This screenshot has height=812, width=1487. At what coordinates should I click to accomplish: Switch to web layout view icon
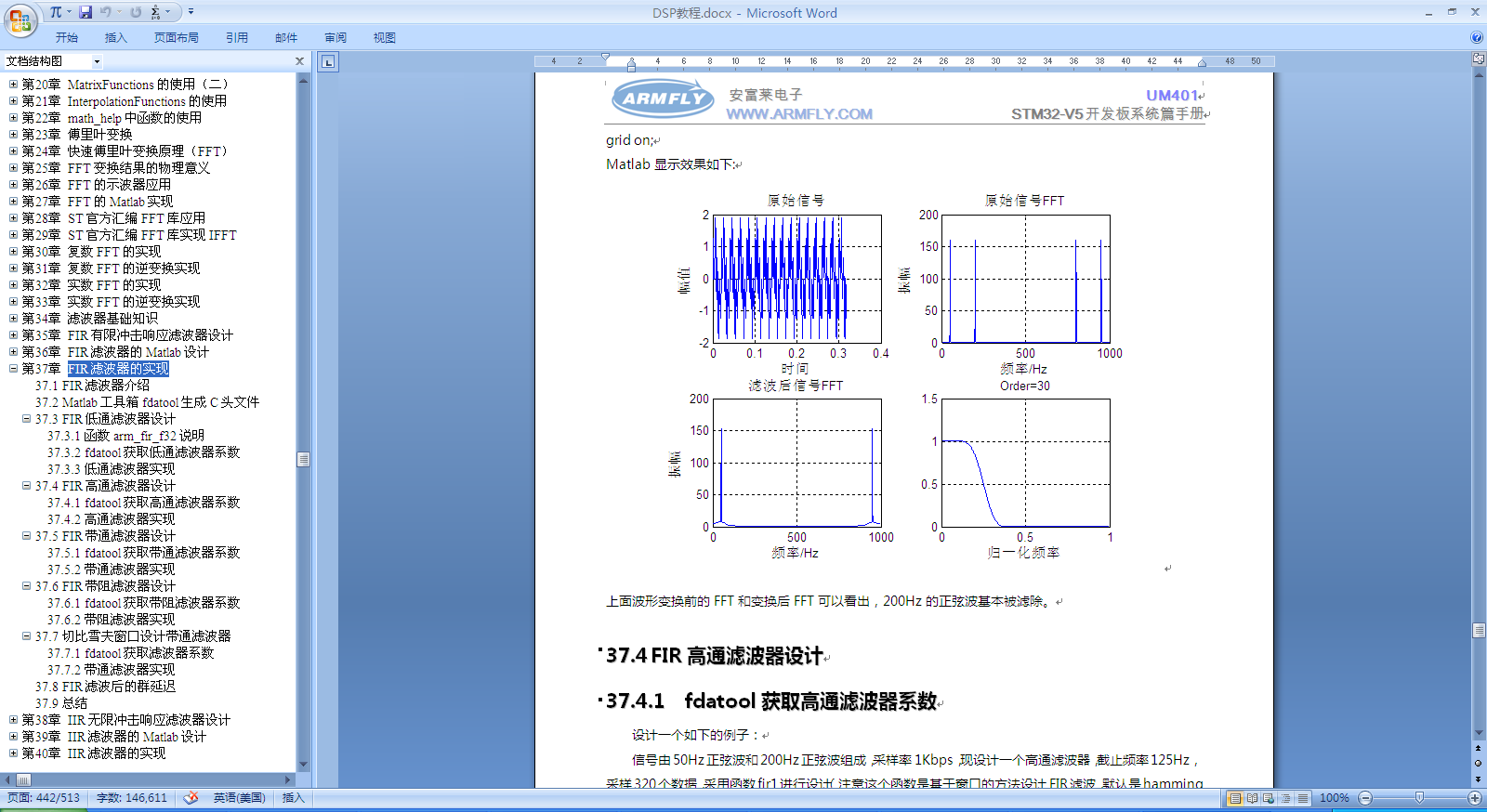coord(1269,798)
